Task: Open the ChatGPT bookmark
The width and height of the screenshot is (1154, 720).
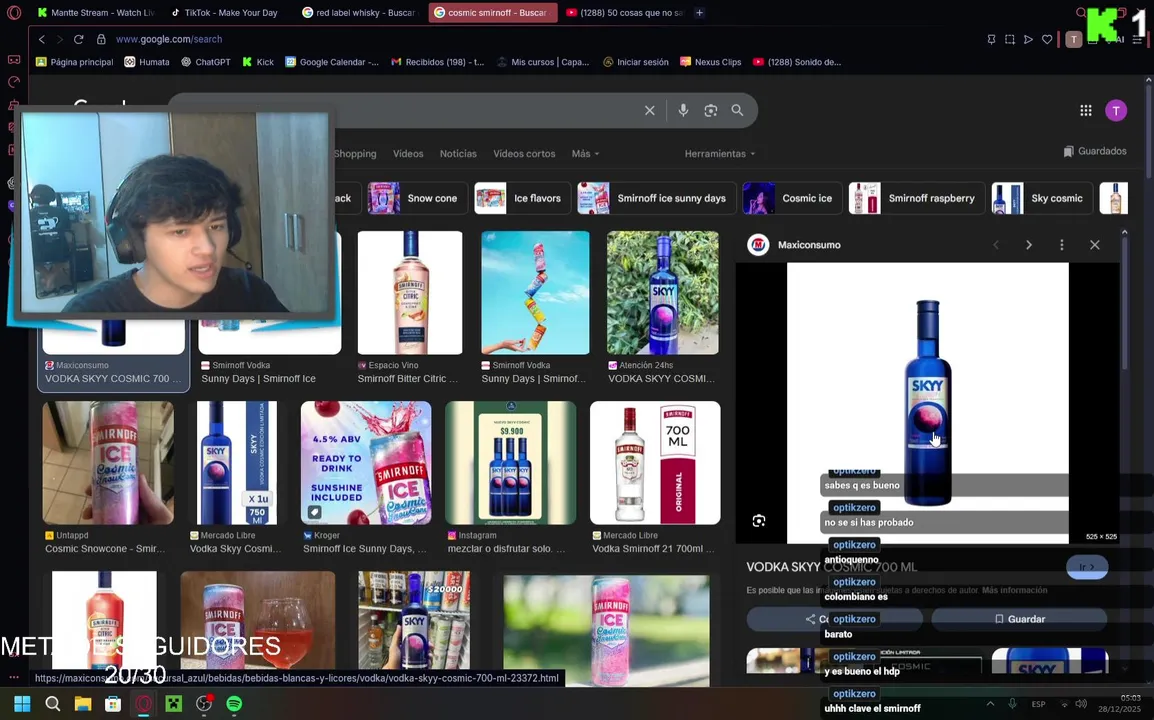Action: coord(205,62)
